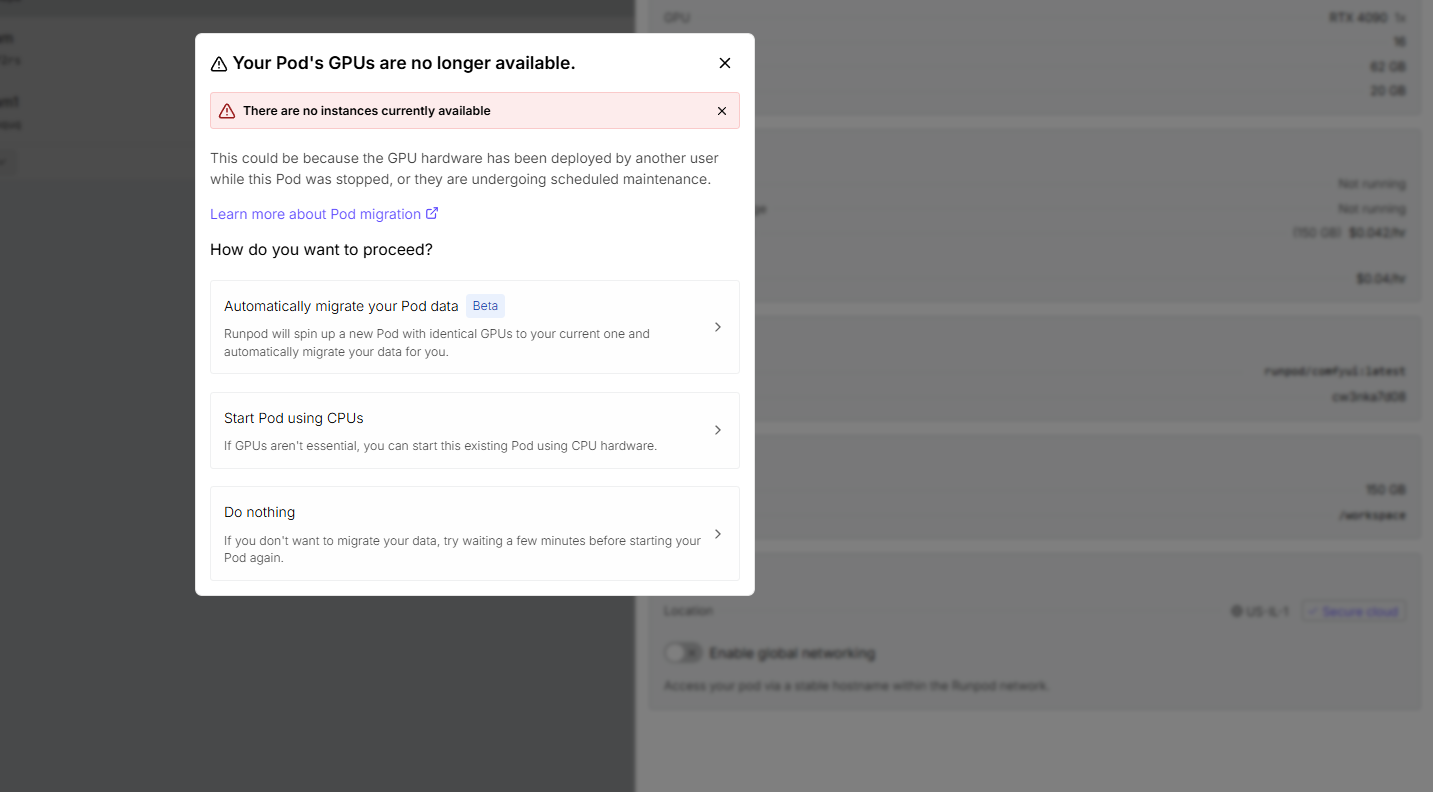1433x792 pixels.
Task: Click the Beta badge next to migrate option
Action: (x=485, y=306)
